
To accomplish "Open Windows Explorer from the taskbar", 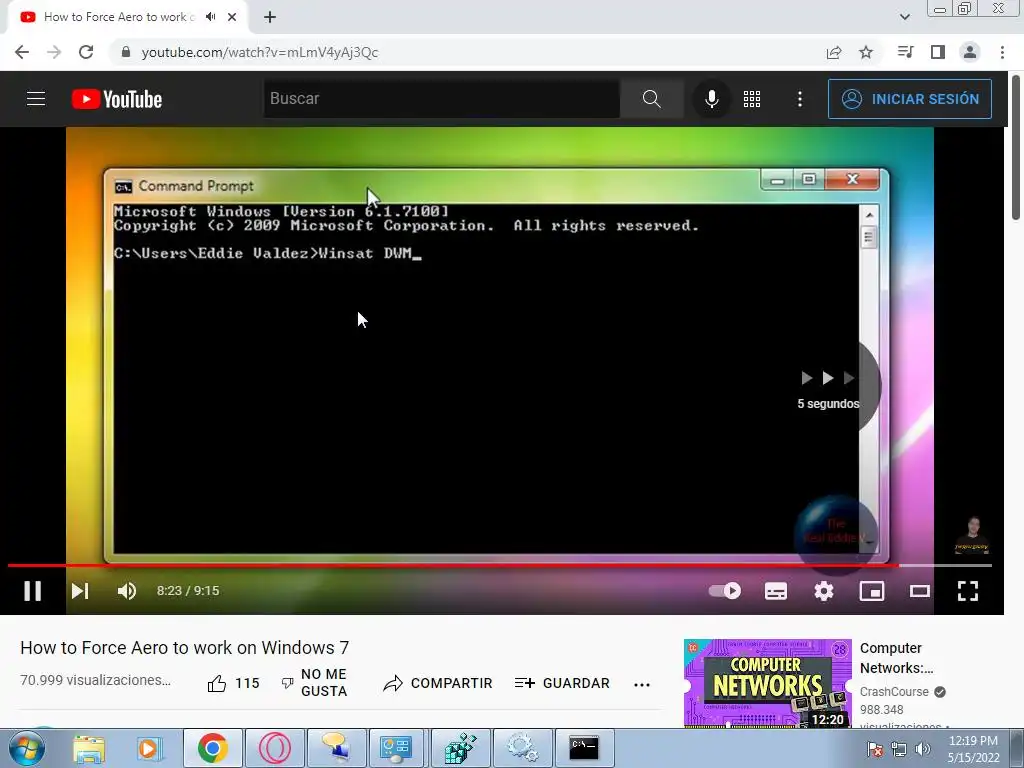I will pos(89,748).
